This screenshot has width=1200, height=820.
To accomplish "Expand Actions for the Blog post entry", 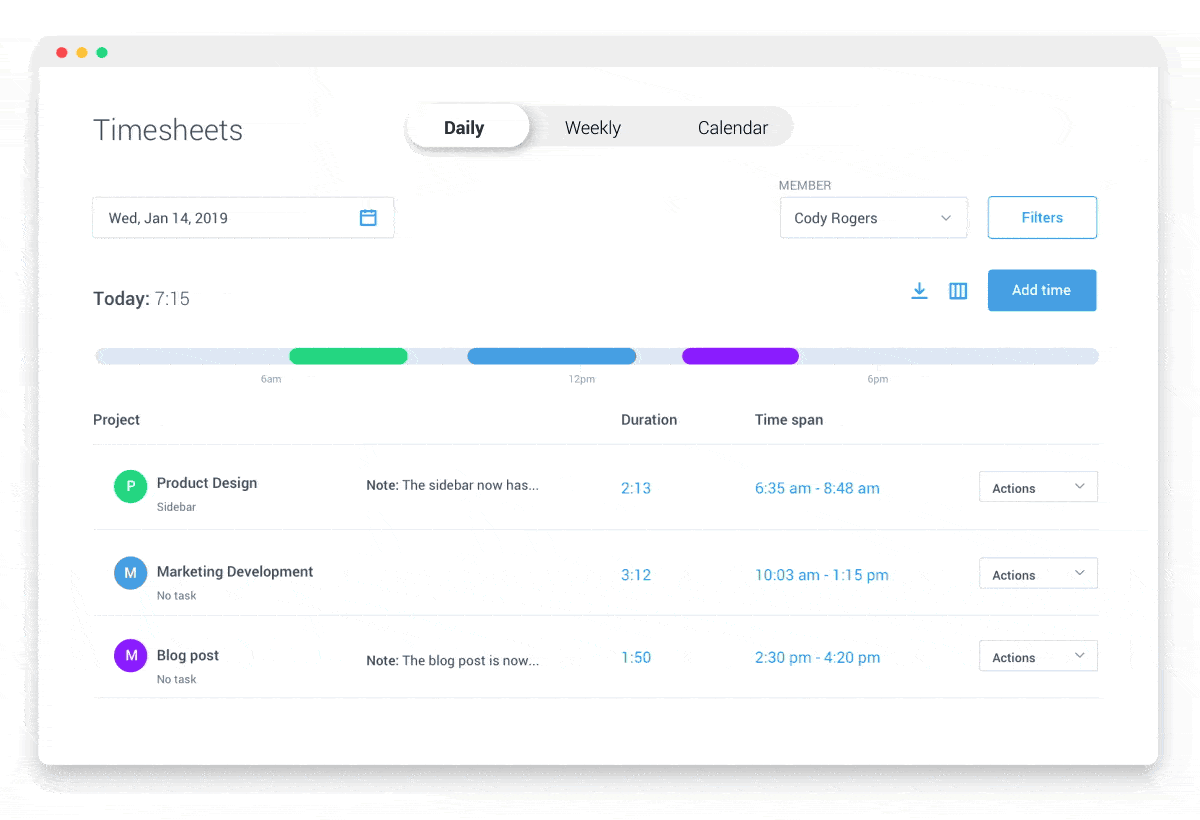I will (x=1037, y=656).
